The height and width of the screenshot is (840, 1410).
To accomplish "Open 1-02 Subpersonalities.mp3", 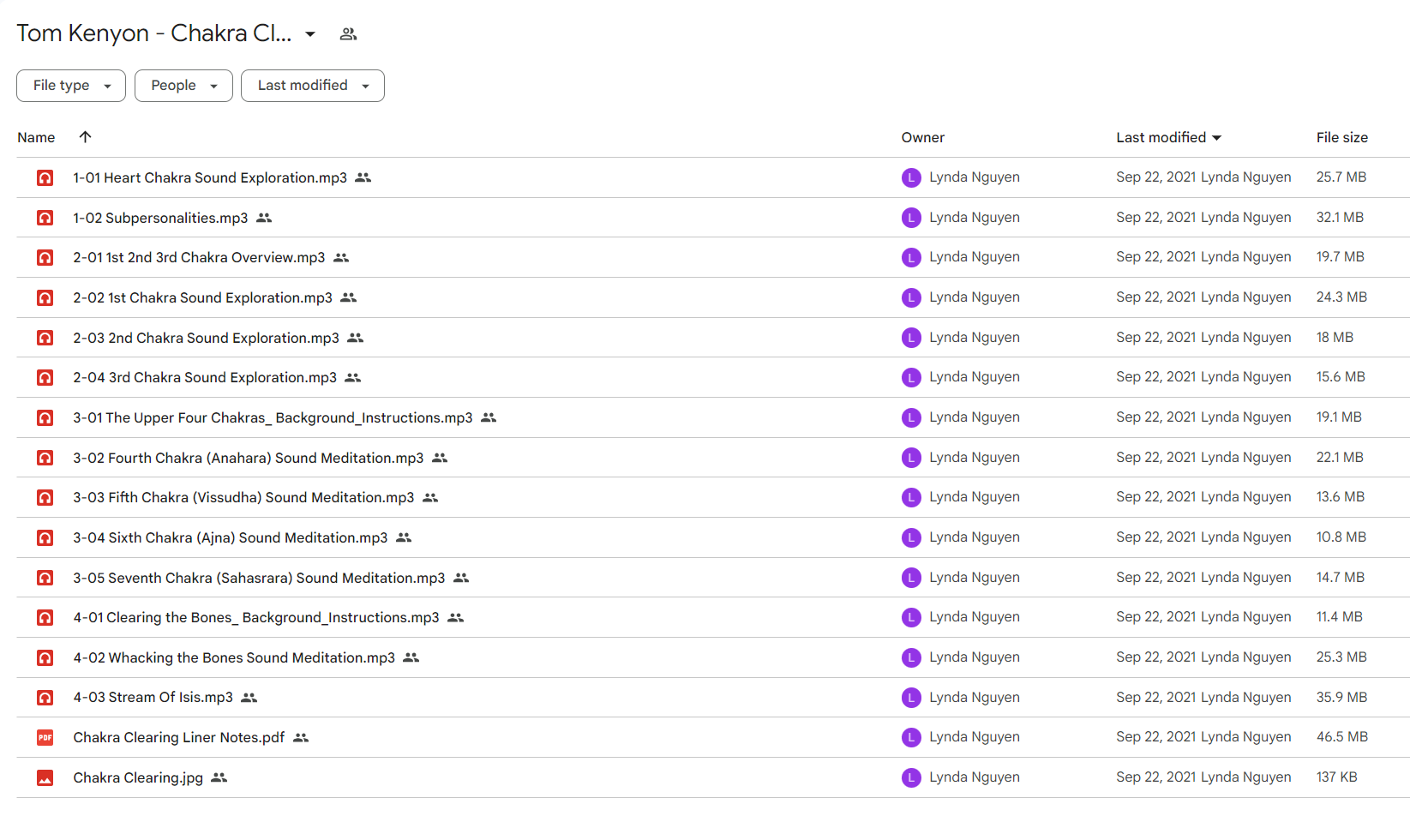I will click(160, 218).
